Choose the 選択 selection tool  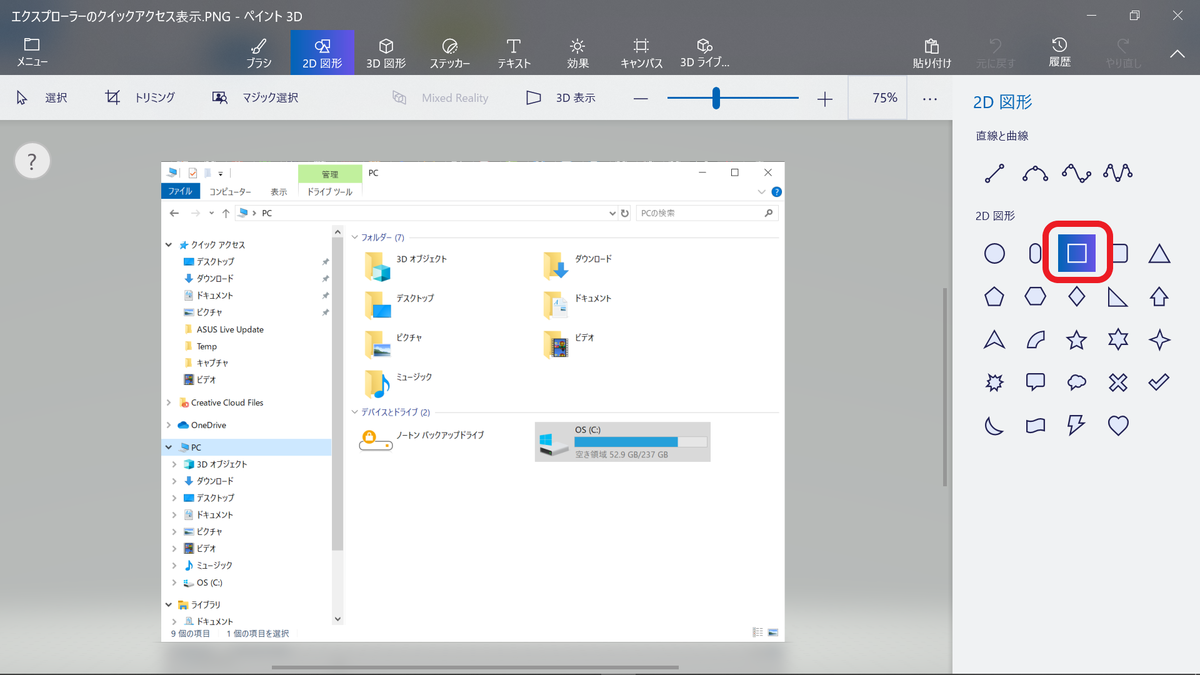click(43, 98)
